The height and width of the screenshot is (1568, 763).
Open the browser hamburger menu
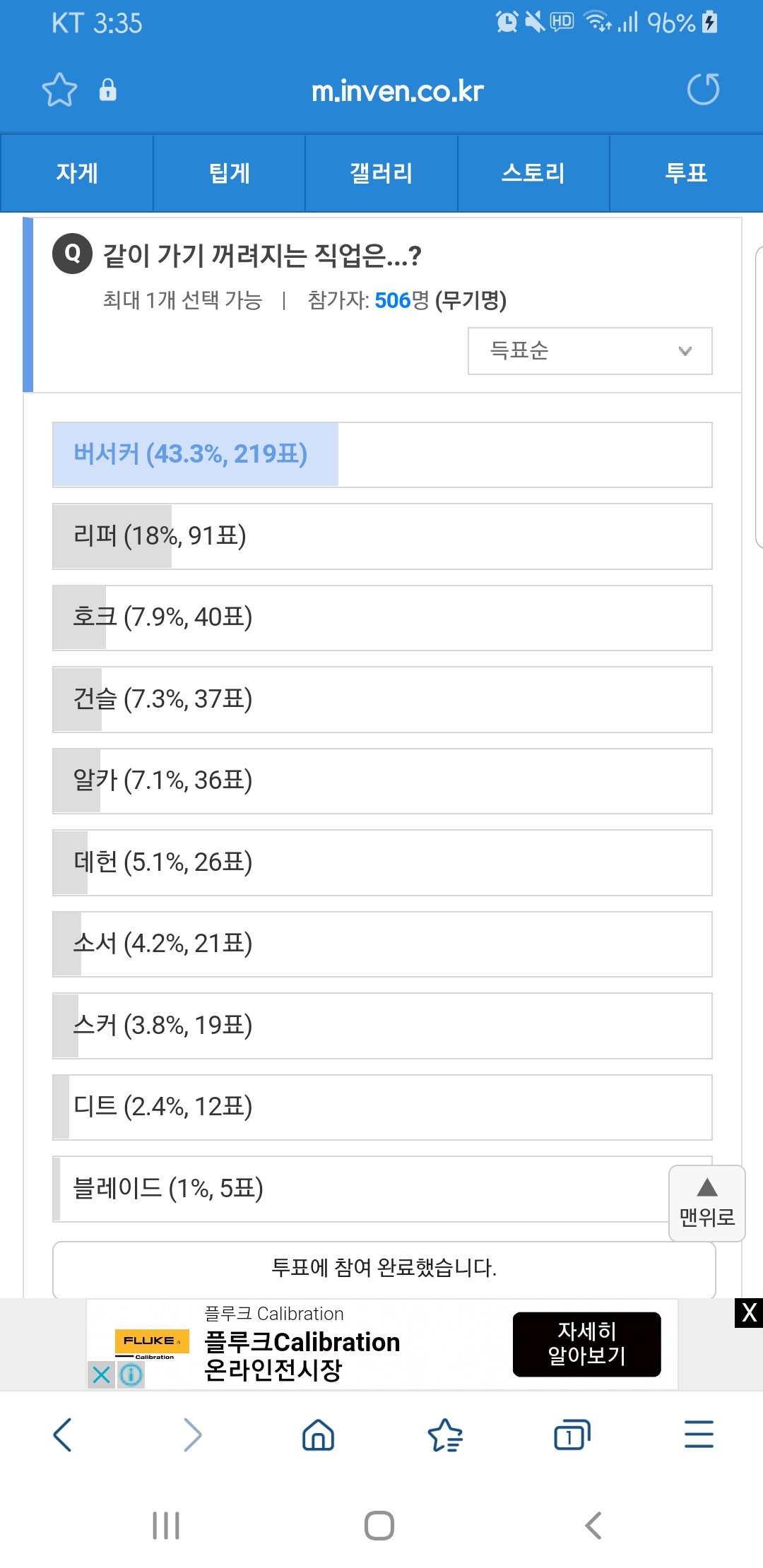(x=699, y=1435)
